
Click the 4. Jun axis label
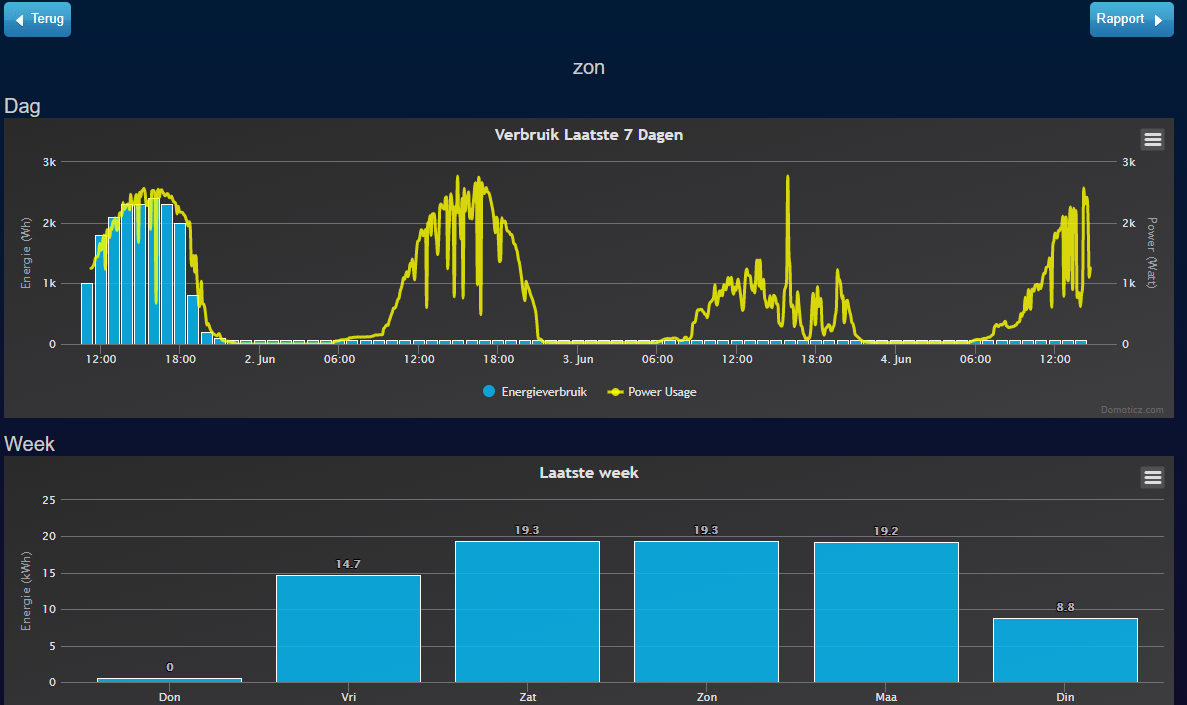896,359
